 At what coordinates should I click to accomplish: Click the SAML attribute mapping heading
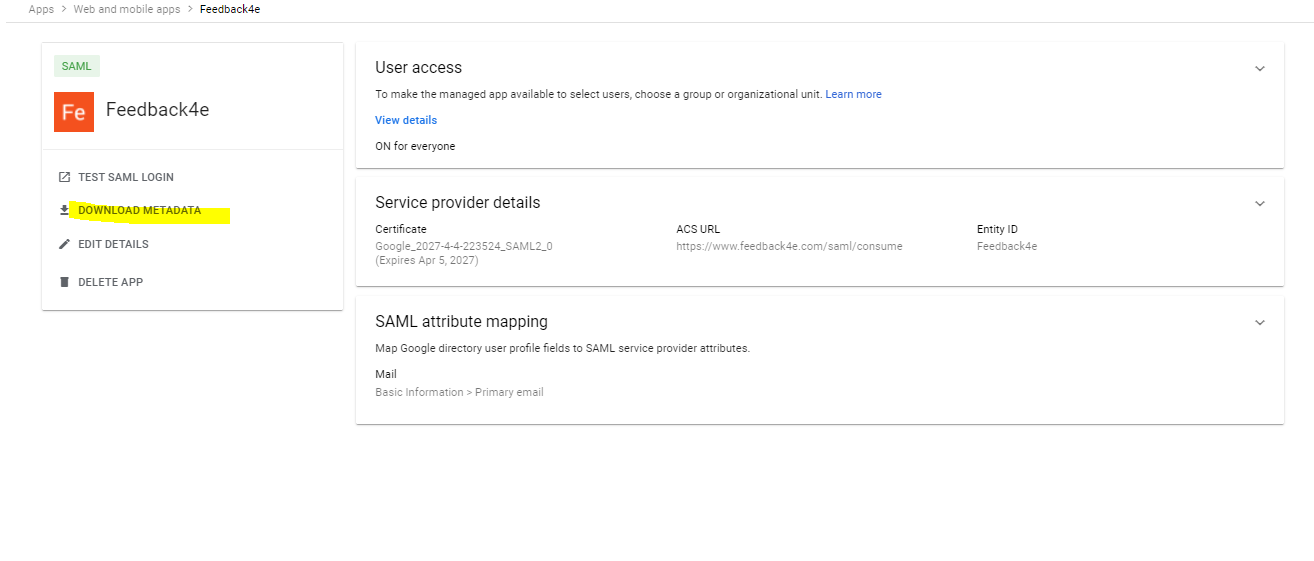click(461, 321)
